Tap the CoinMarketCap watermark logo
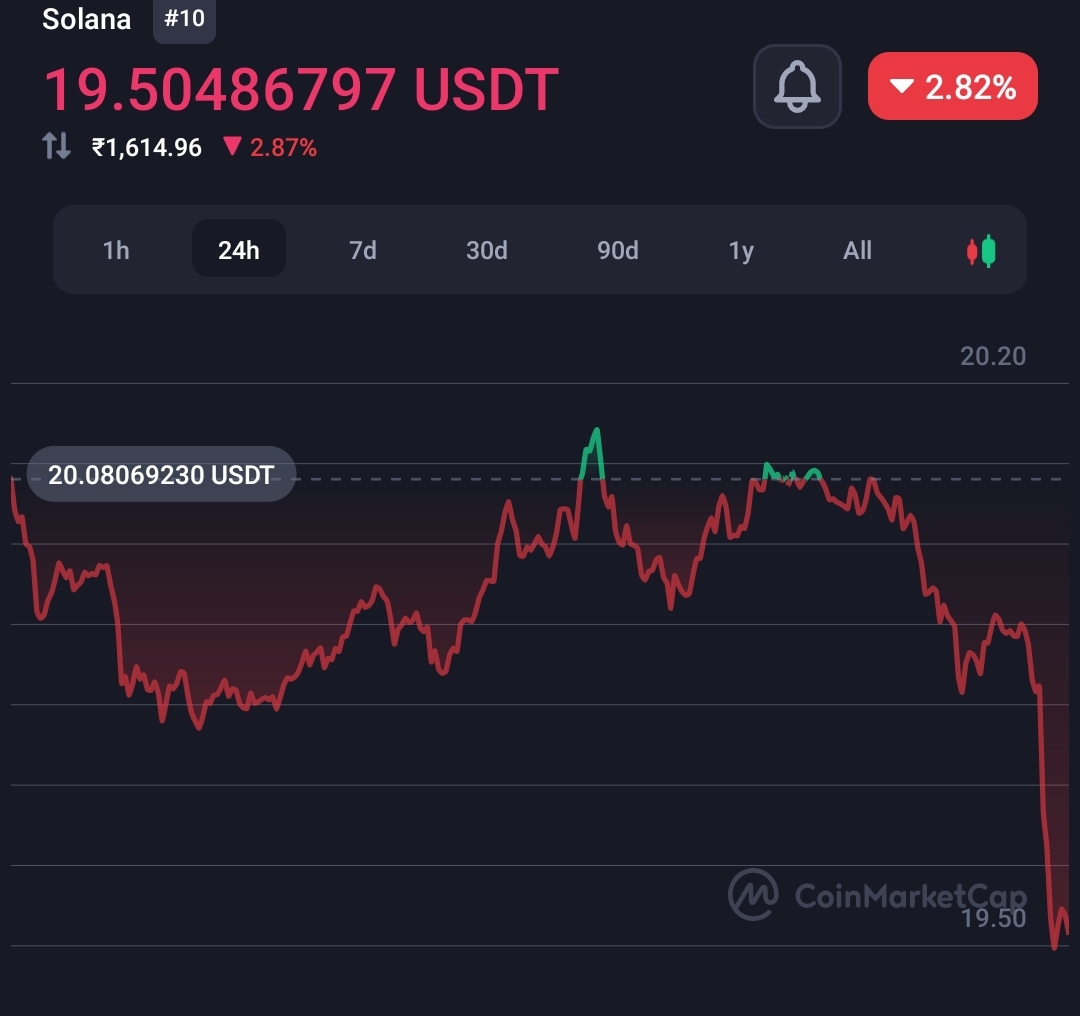This screenshot has height=1016, width=1080. [877, 895]
